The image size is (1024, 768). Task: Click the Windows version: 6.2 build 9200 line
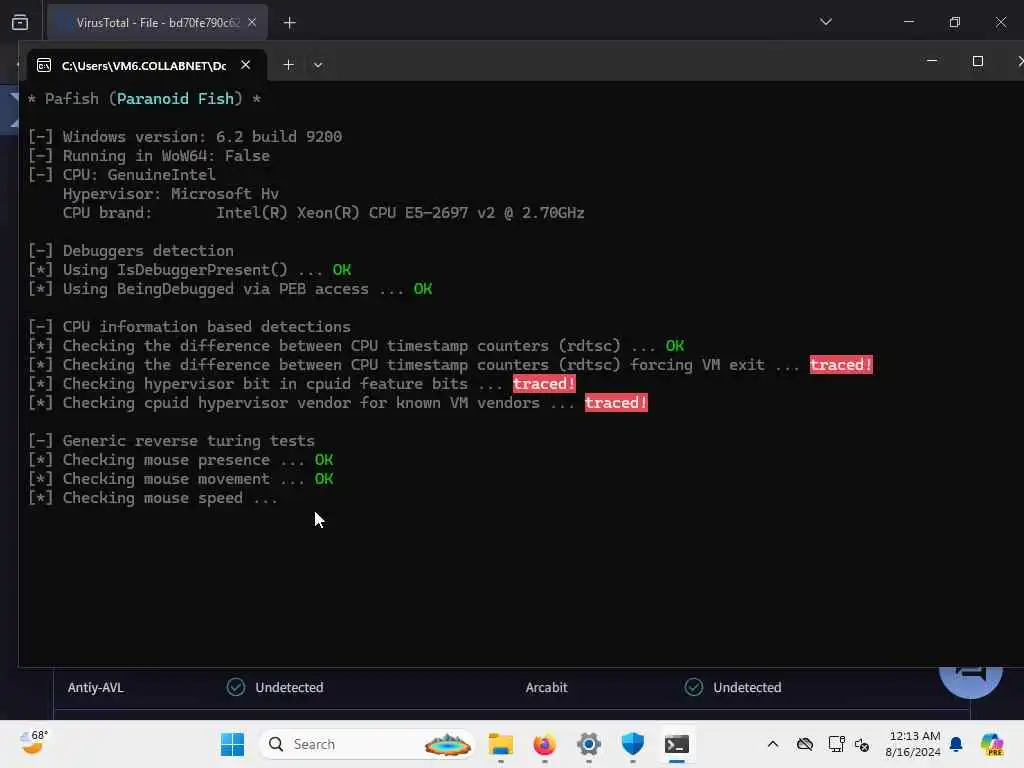click(185, 136)
